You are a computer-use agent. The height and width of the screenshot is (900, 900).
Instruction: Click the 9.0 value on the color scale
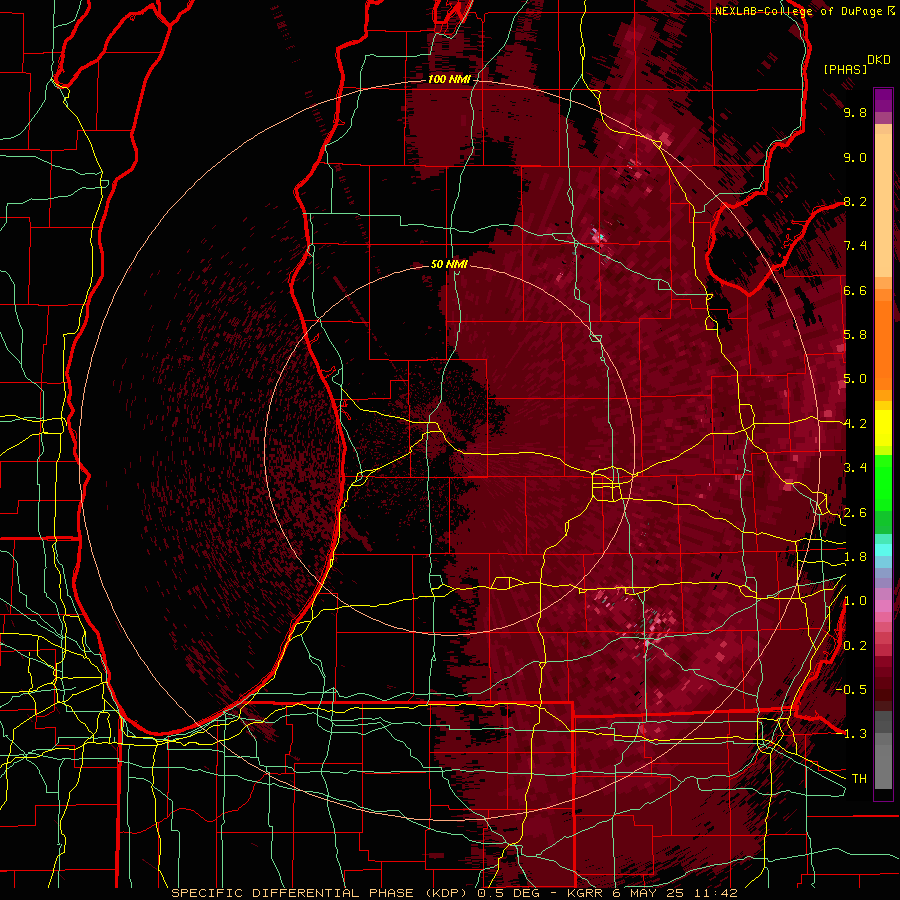(855, 157)
